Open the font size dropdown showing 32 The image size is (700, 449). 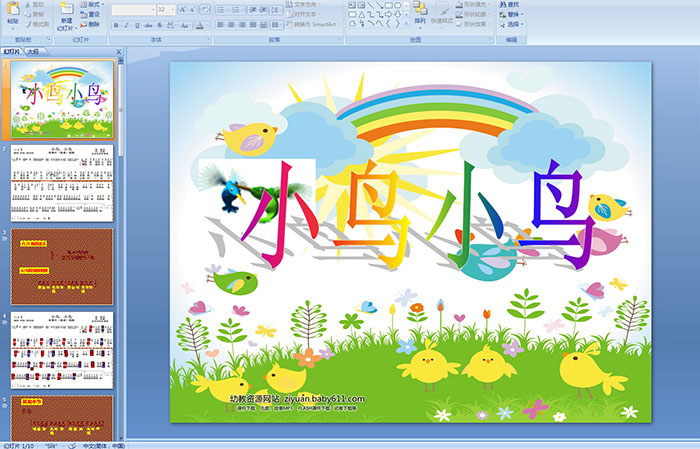point(166,10)
